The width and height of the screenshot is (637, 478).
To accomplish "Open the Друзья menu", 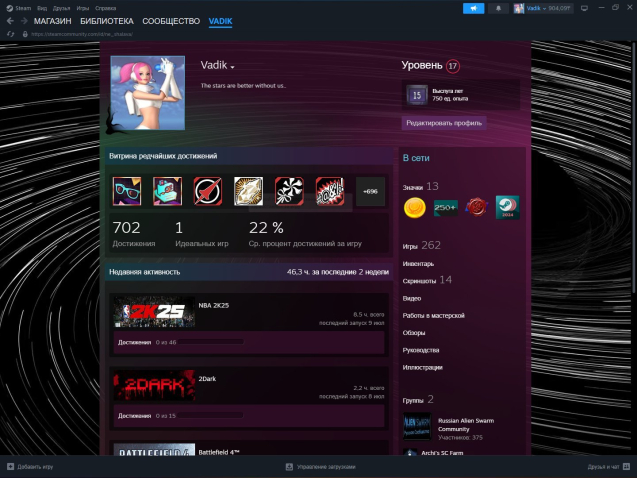I will coord(61,8).
